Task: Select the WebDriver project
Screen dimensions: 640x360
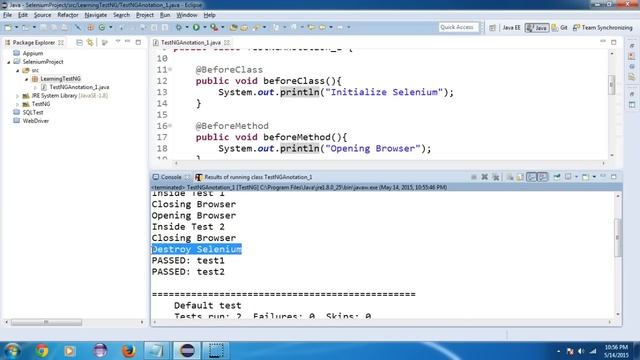Action: tap(36, 121)
